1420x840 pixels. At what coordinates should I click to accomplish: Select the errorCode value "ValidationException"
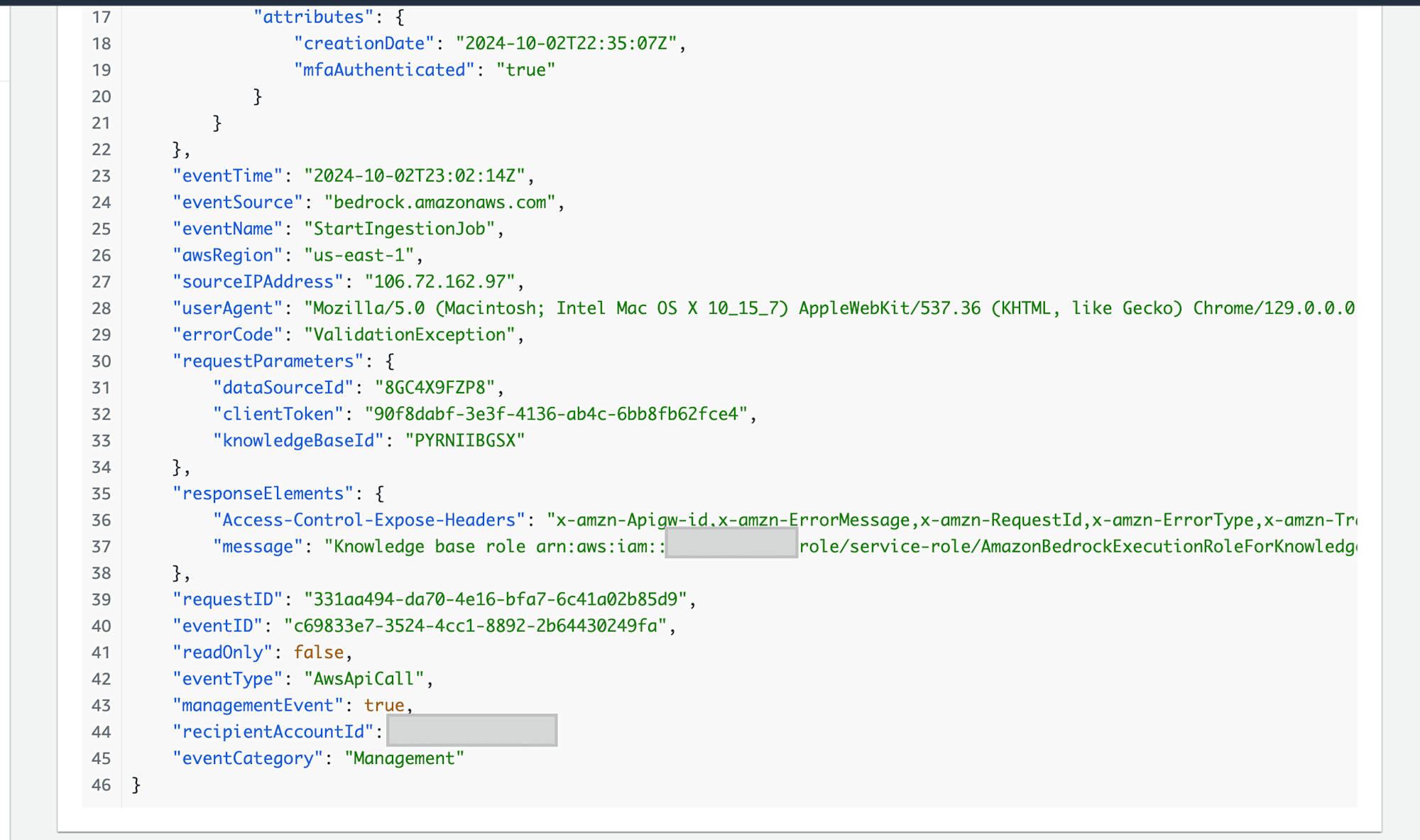coord(410,334)
